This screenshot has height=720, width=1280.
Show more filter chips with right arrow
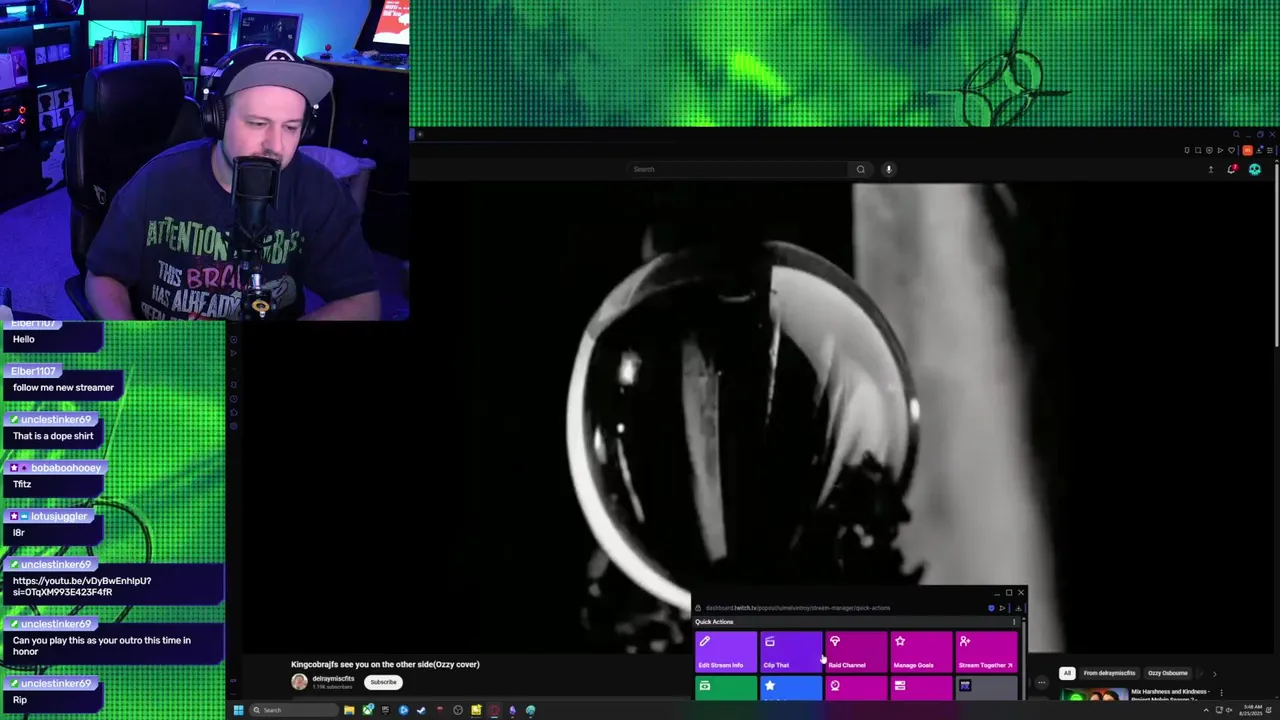pos(1215,673)
